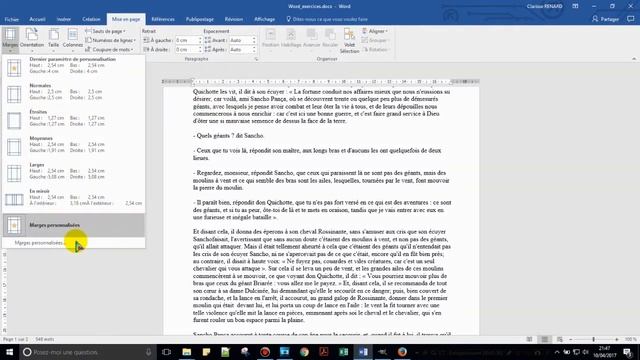
Task: Click the À gauche indent field
Action: point(186,40)
